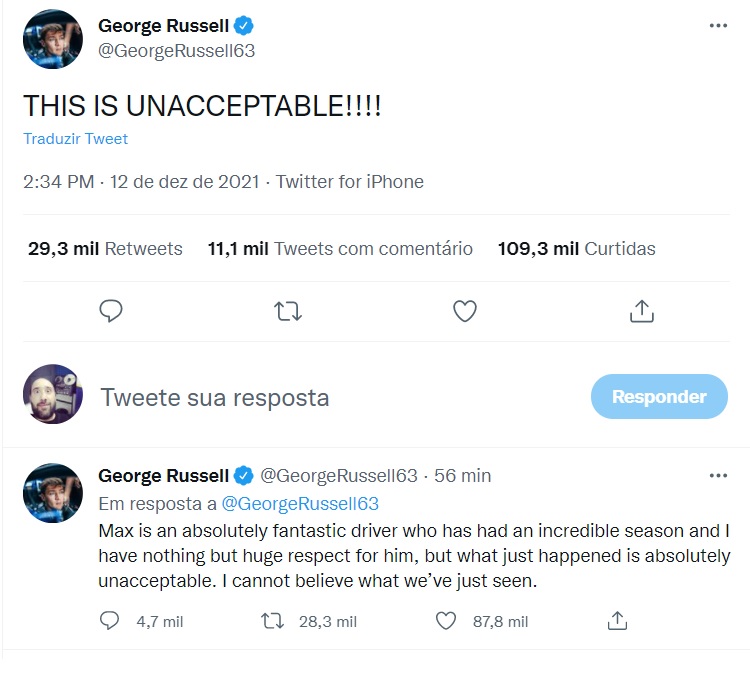This screenshot has height=692, width=750.
Task: Click reply icon showing 4,7 mil
Action: (x=109, y=621)
